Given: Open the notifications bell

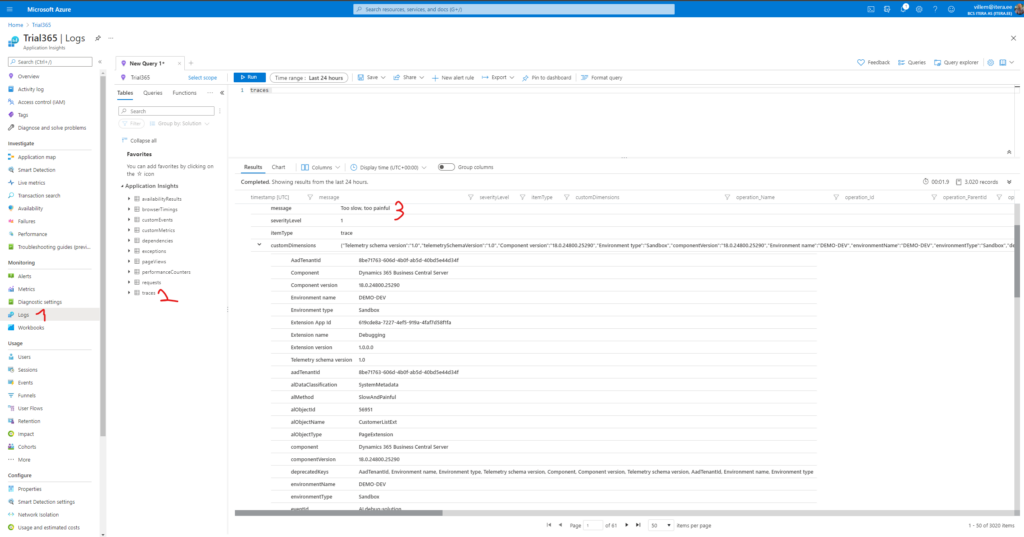Looking at the screenshot, I should coord(903,9).
